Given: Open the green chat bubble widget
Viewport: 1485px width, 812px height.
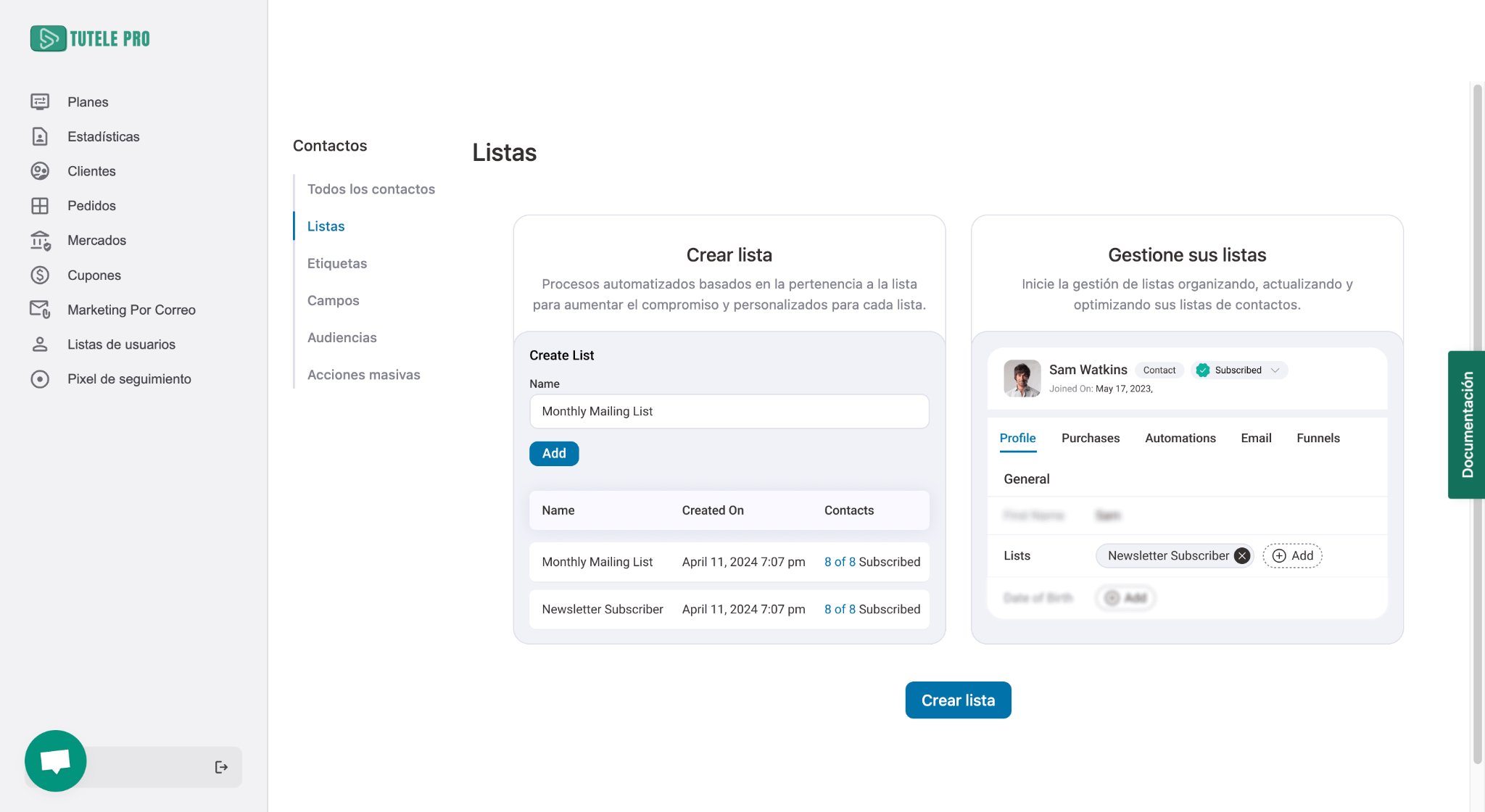Looking at the screenshot, I should (56, 761).
